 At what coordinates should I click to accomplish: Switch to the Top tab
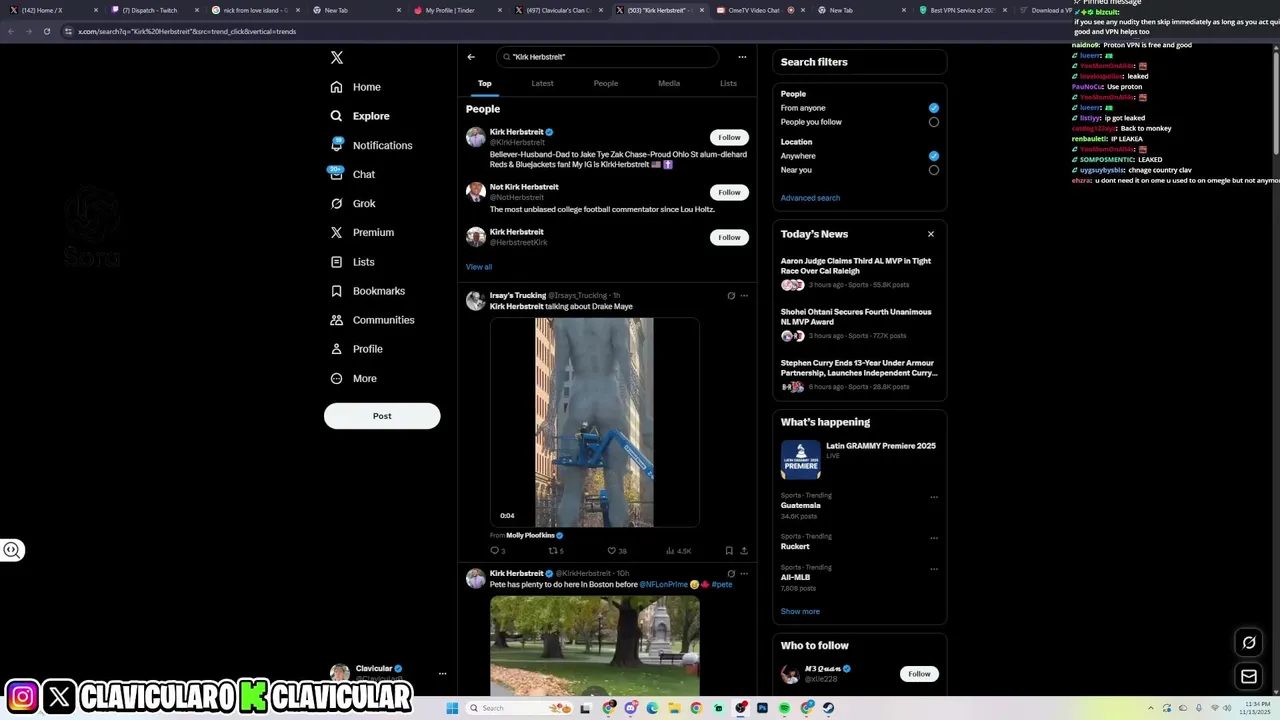pos(484,83)
